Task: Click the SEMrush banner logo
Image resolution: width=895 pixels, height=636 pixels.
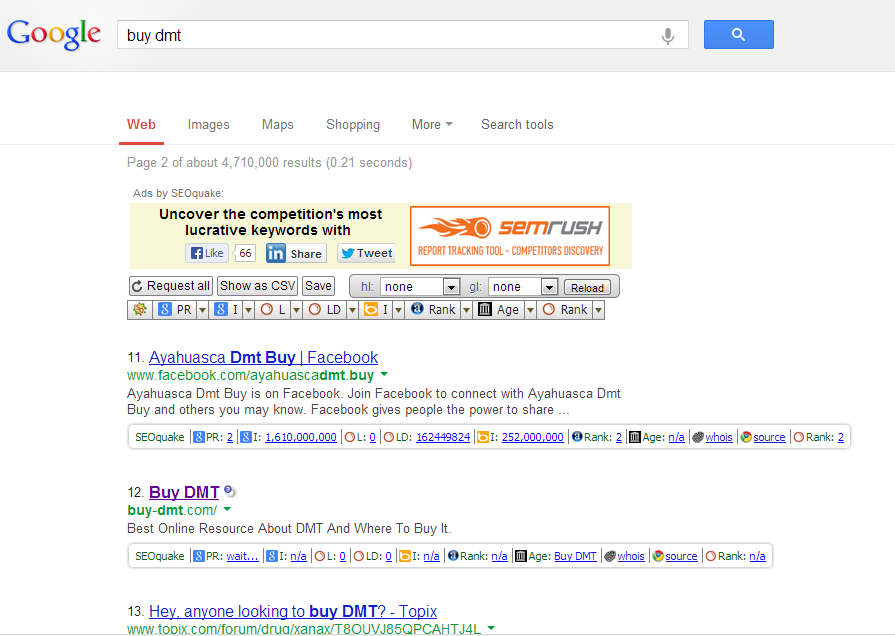Action: (x=510, y=236)
